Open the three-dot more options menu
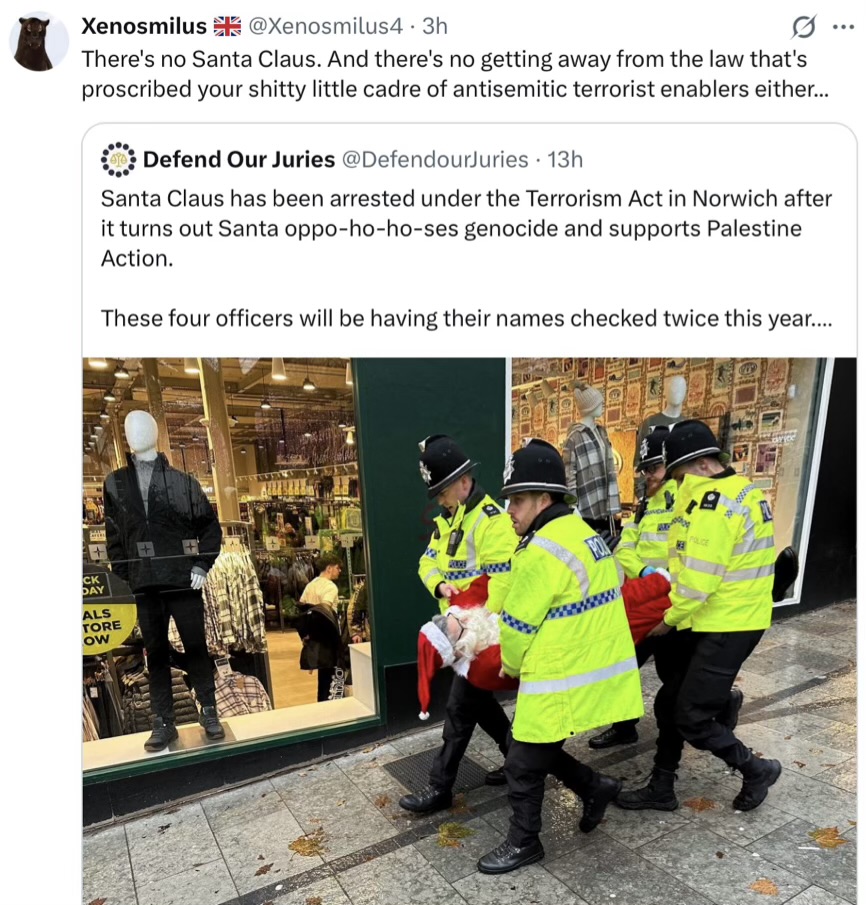This screenshot has height=905, width=867. pyautogui.click(x=843, y=27)
